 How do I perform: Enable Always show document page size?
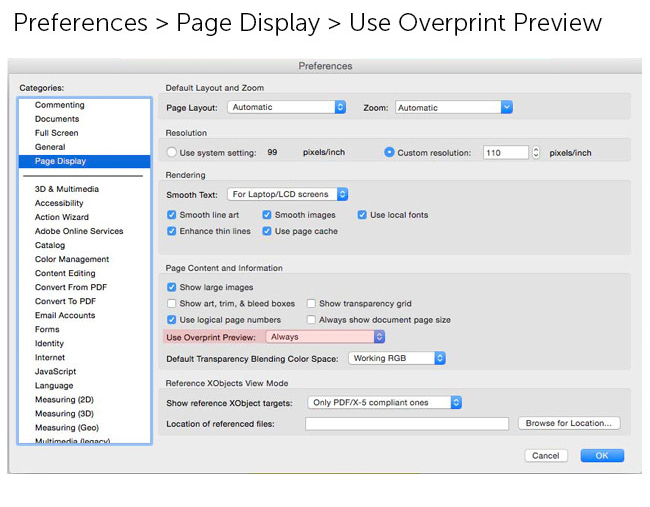click(311, 320)
